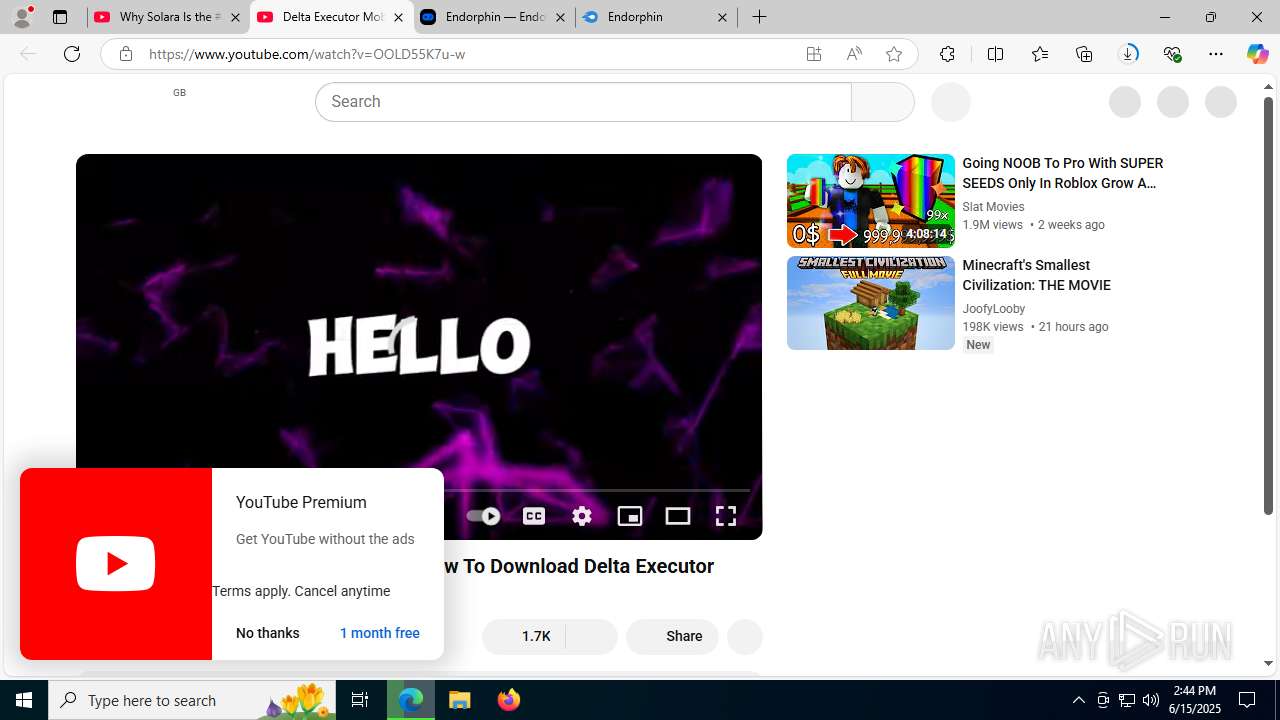Click the YouTube search field
Screen dimensions: 1280x720
[583, 102]
